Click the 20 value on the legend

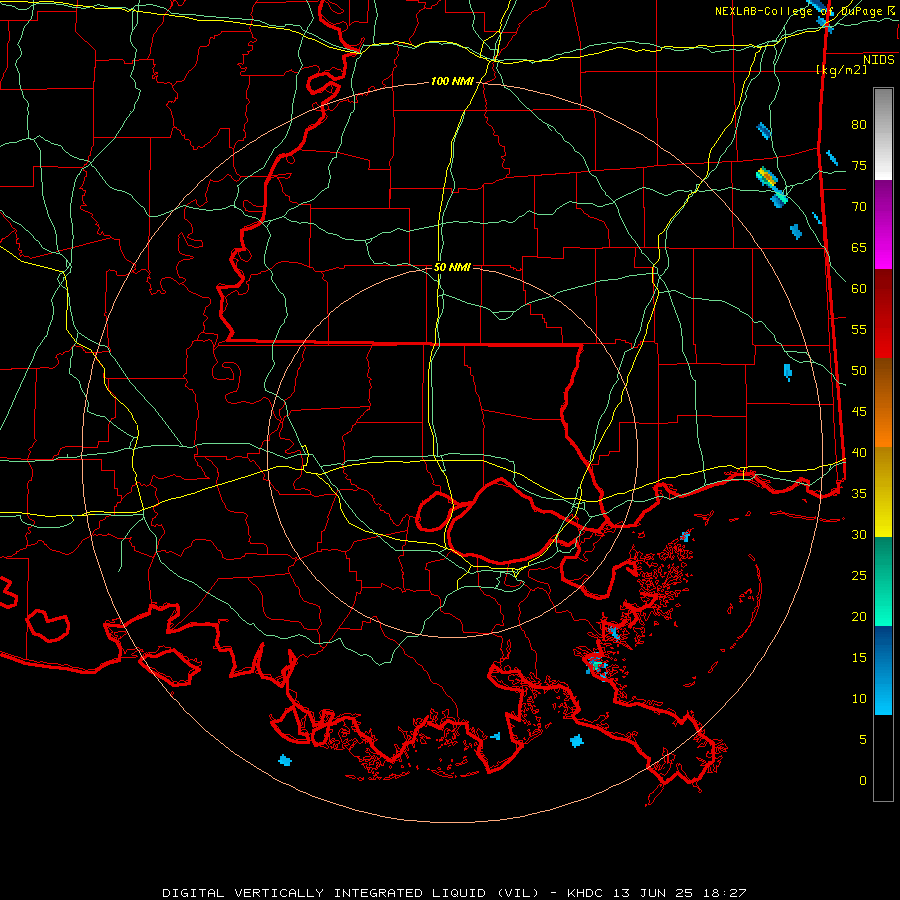(859, 617)
